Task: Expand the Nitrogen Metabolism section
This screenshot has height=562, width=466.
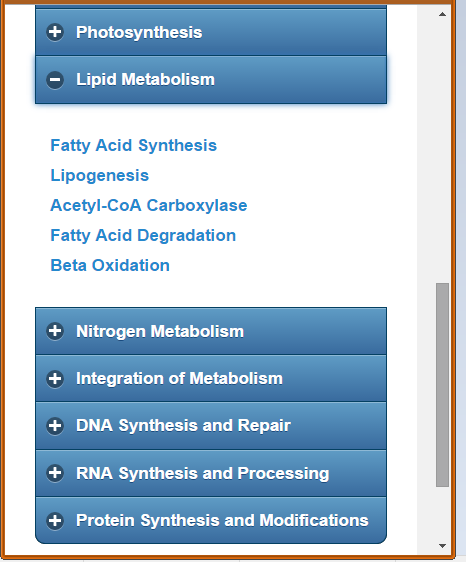Action: [x=211, y=331]
